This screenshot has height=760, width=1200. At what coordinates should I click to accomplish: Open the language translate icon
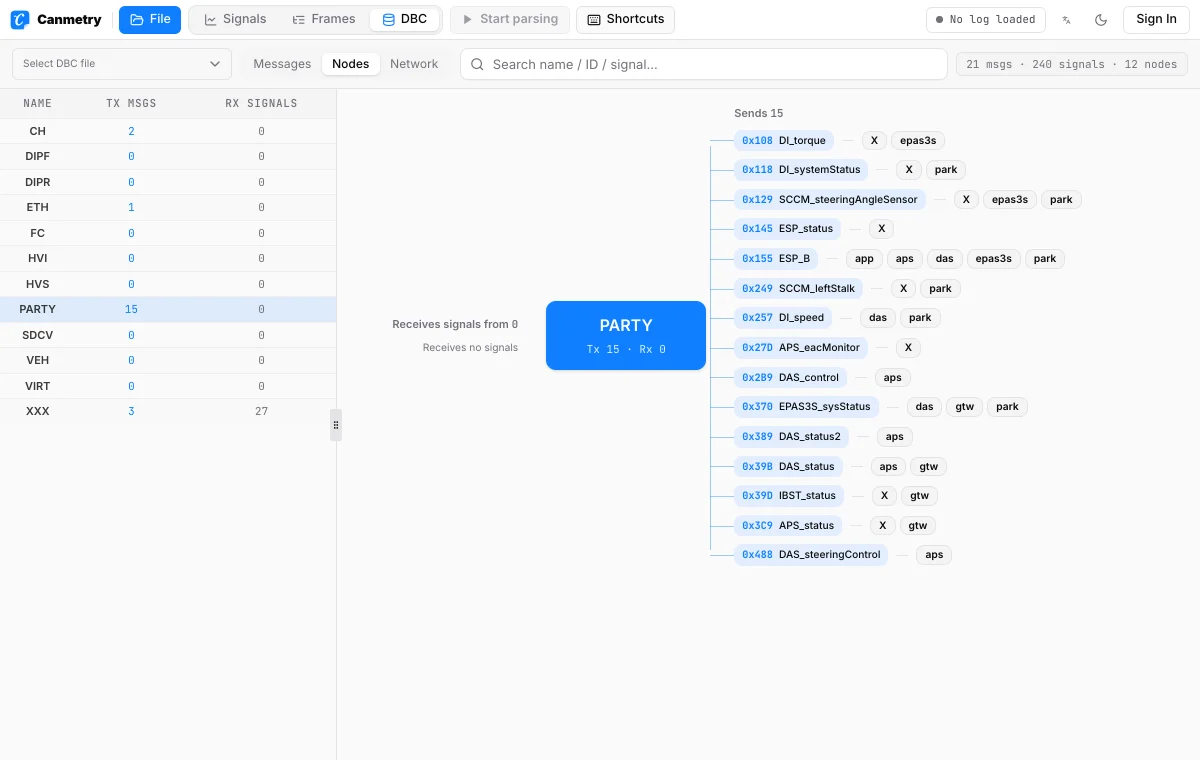click(x=1067, y=19)
